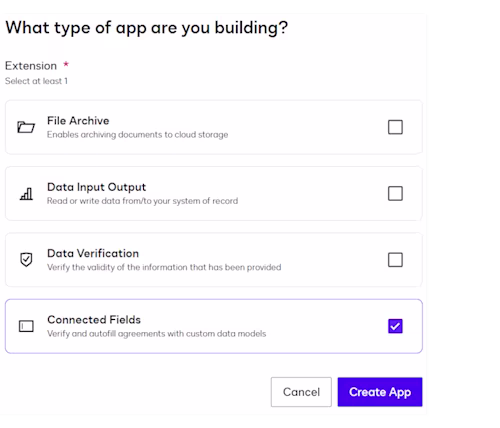This screenshot has width=500, height=428.
Task: Click the Connected Fields title text
Action: [94, 320]
